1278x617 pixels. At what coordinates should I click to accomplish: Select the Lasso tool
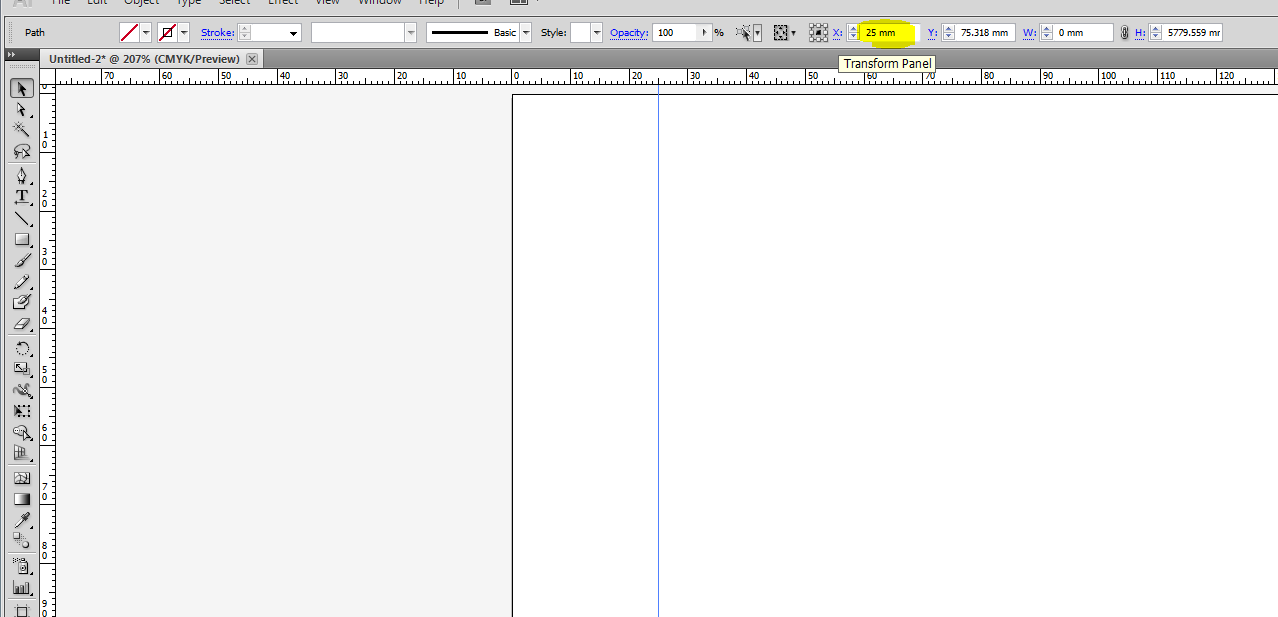[21, 151]
